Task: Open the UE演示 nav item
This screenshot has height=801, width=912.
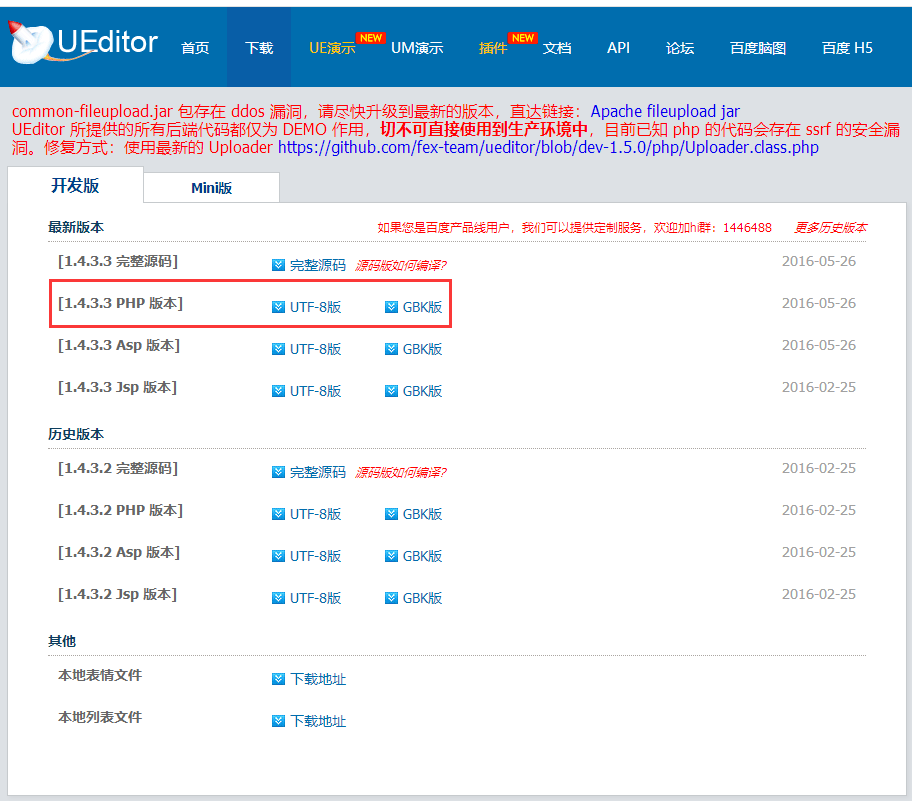Action: tap(332, 48)
